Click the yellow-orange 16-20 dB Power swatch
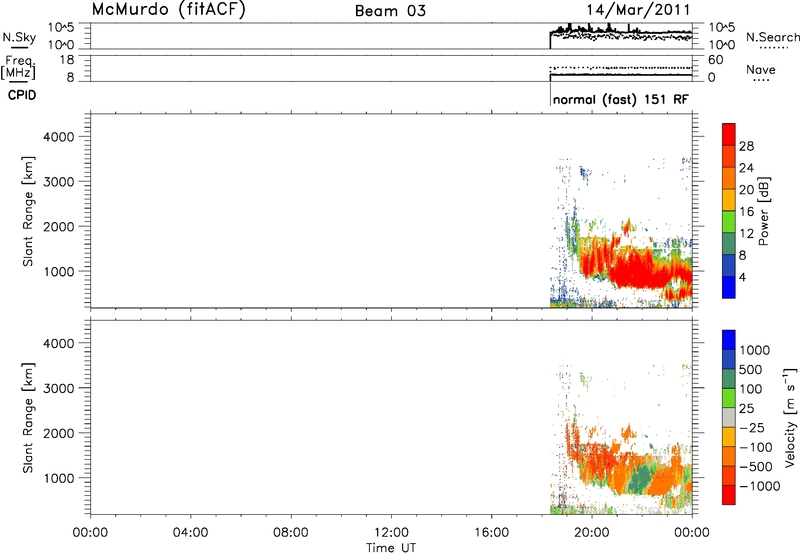Viewport: 800px width, 554px height. click(729, 200)
